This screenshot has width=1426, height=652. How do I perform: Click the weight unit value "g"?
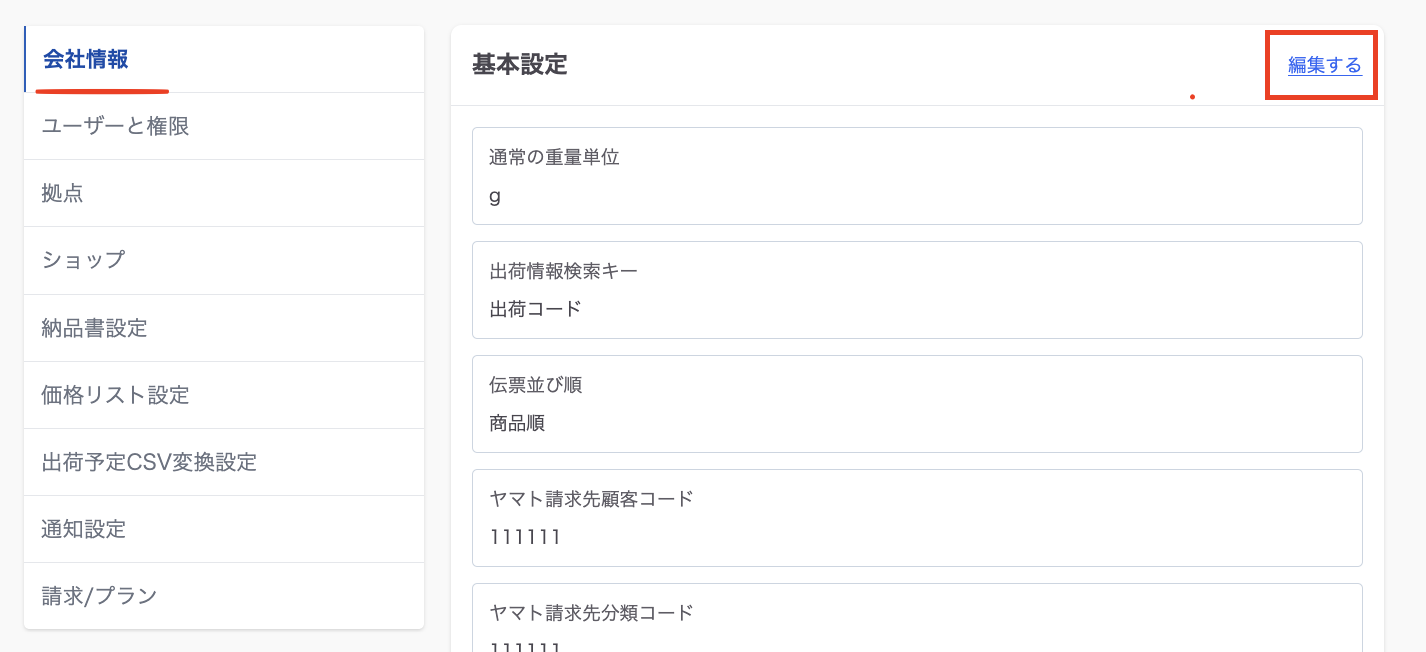tap(495, 196)
